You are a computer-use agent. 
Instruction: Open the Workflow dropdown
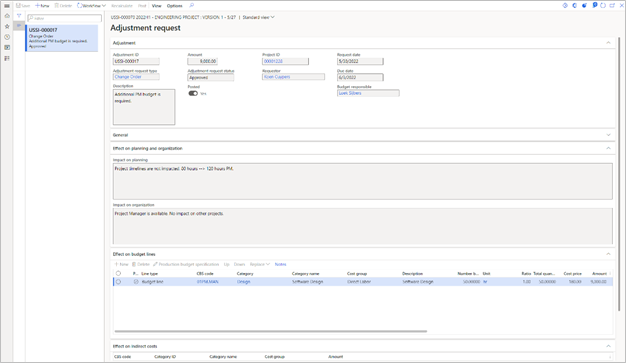tap(91, 6)
